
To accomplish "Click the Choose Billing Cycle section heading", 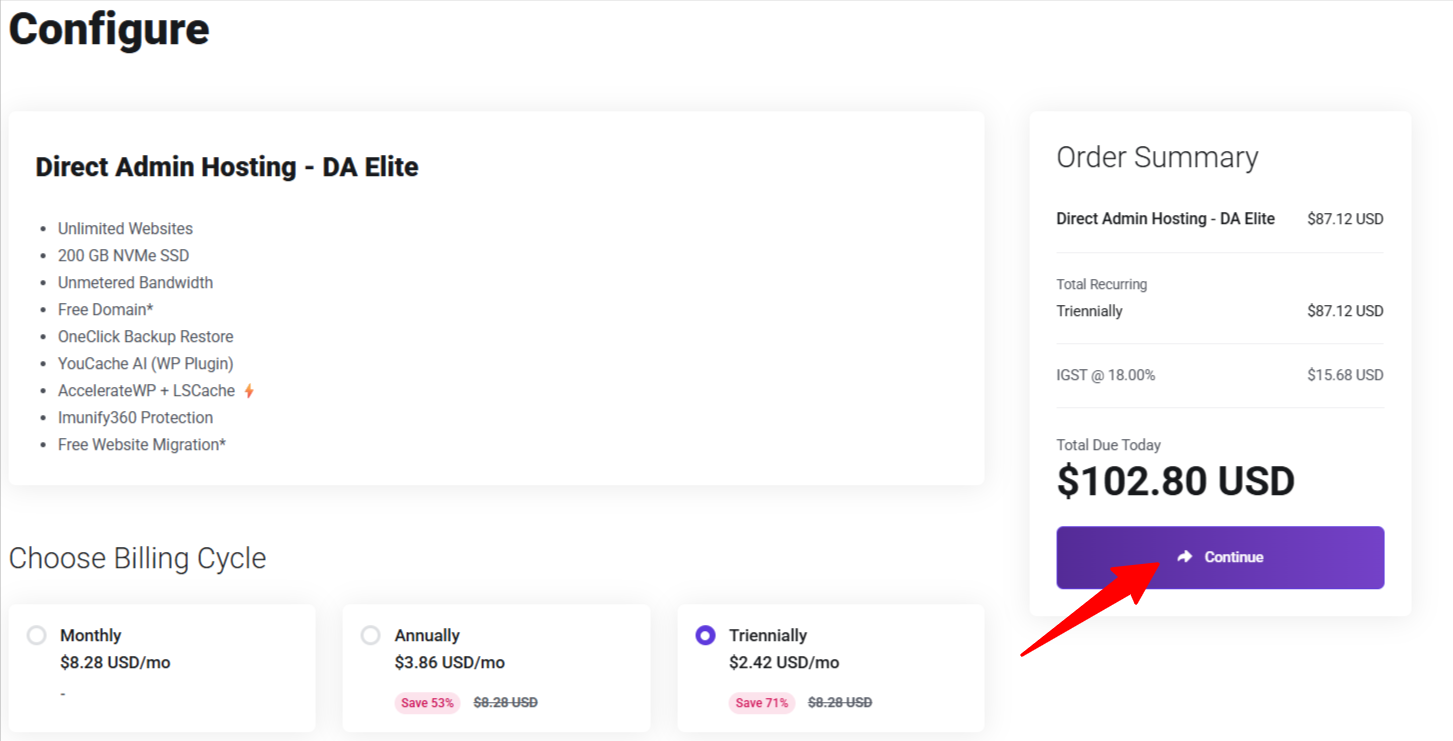I will [137, 558].
